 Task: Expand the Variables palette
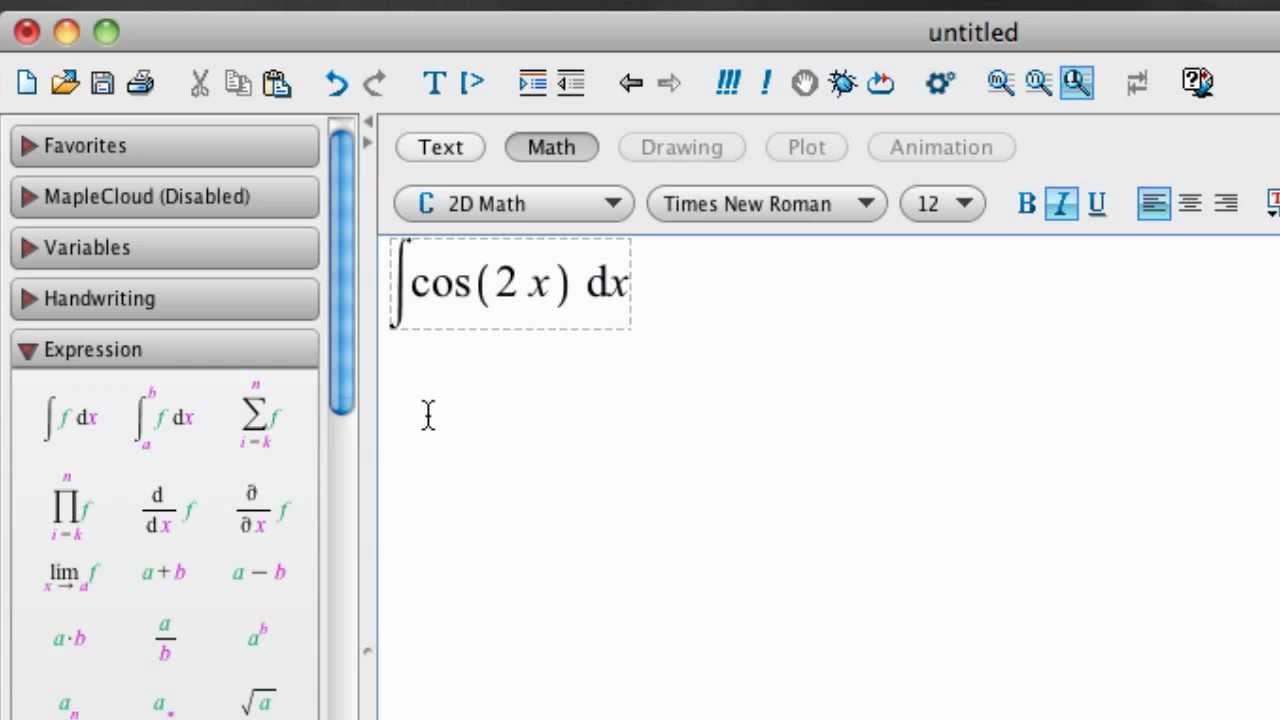click(165, 248)
